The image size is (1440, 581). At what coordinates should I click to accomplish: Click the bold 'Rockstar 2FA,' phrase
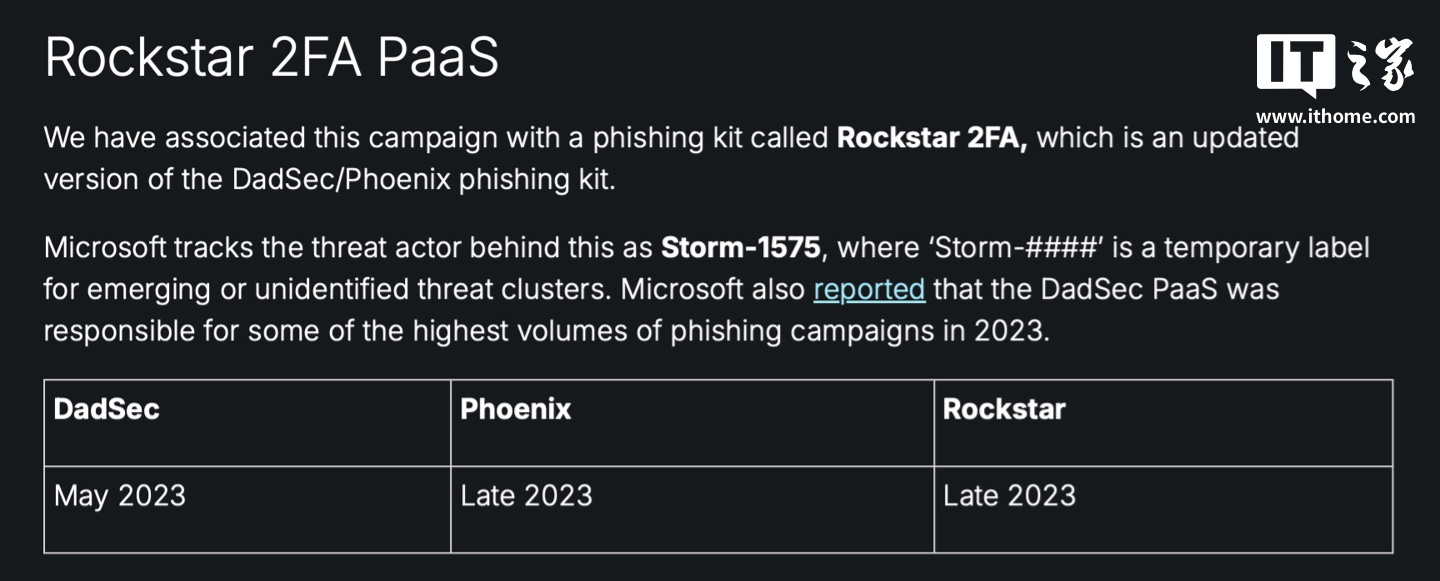932,138
